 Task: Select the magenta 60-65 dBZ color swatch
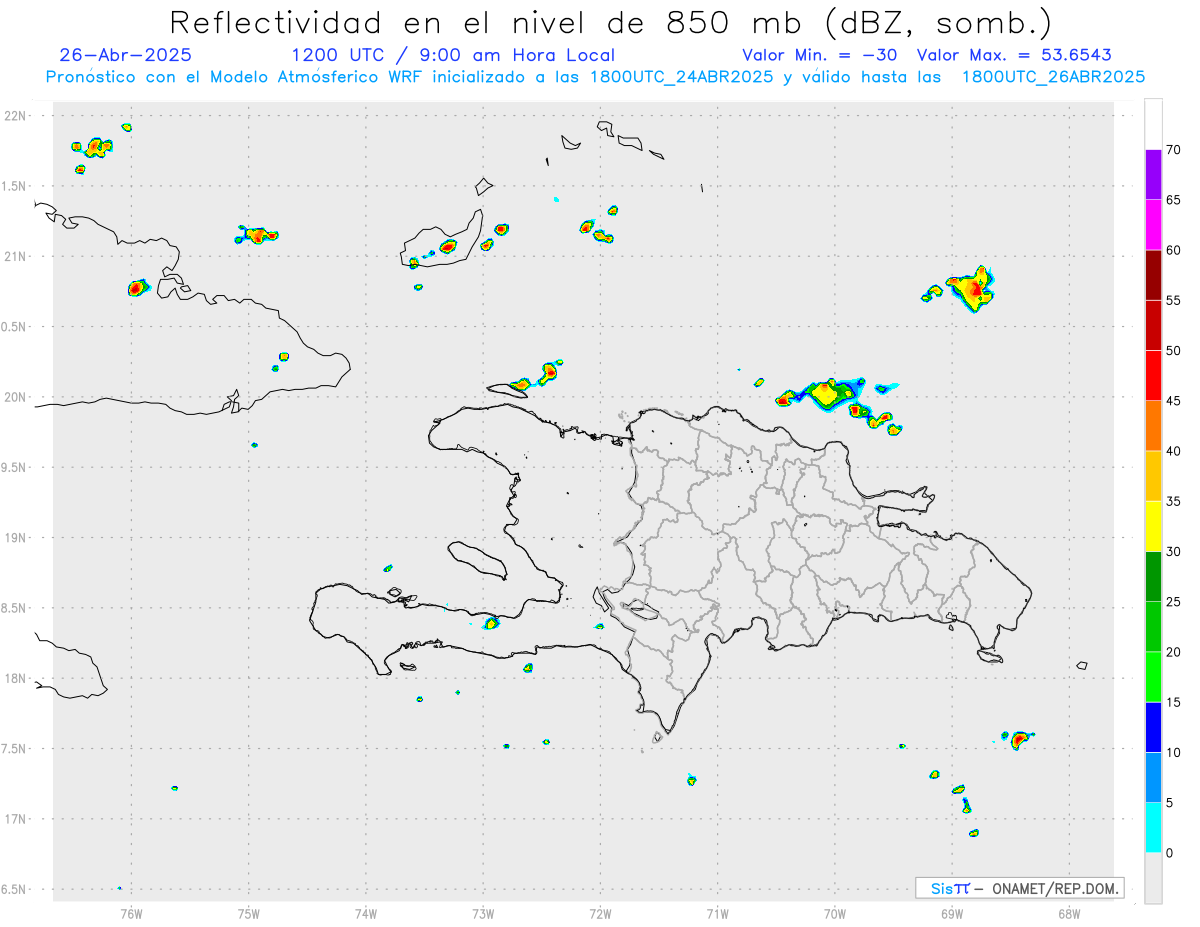[1153, 224]
